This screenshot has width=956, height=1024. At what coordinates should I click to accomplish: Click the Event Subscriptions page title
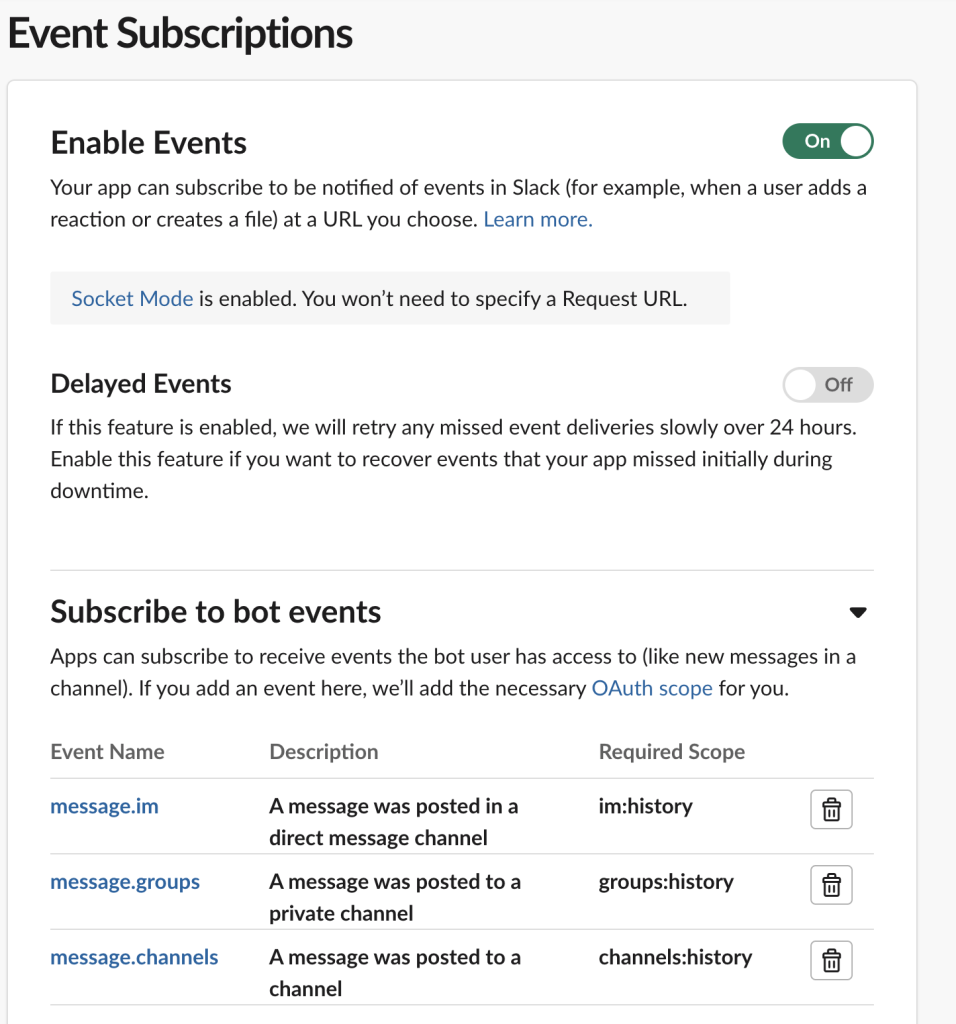(180, 34)
